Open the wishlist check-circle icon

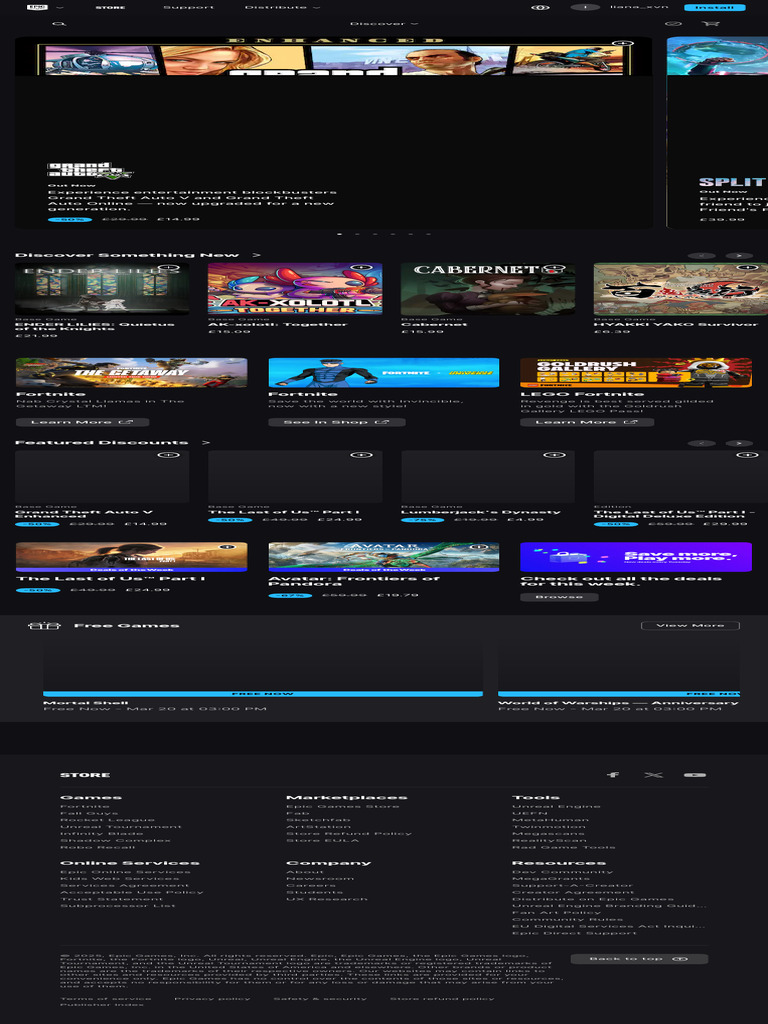point(673,24)
